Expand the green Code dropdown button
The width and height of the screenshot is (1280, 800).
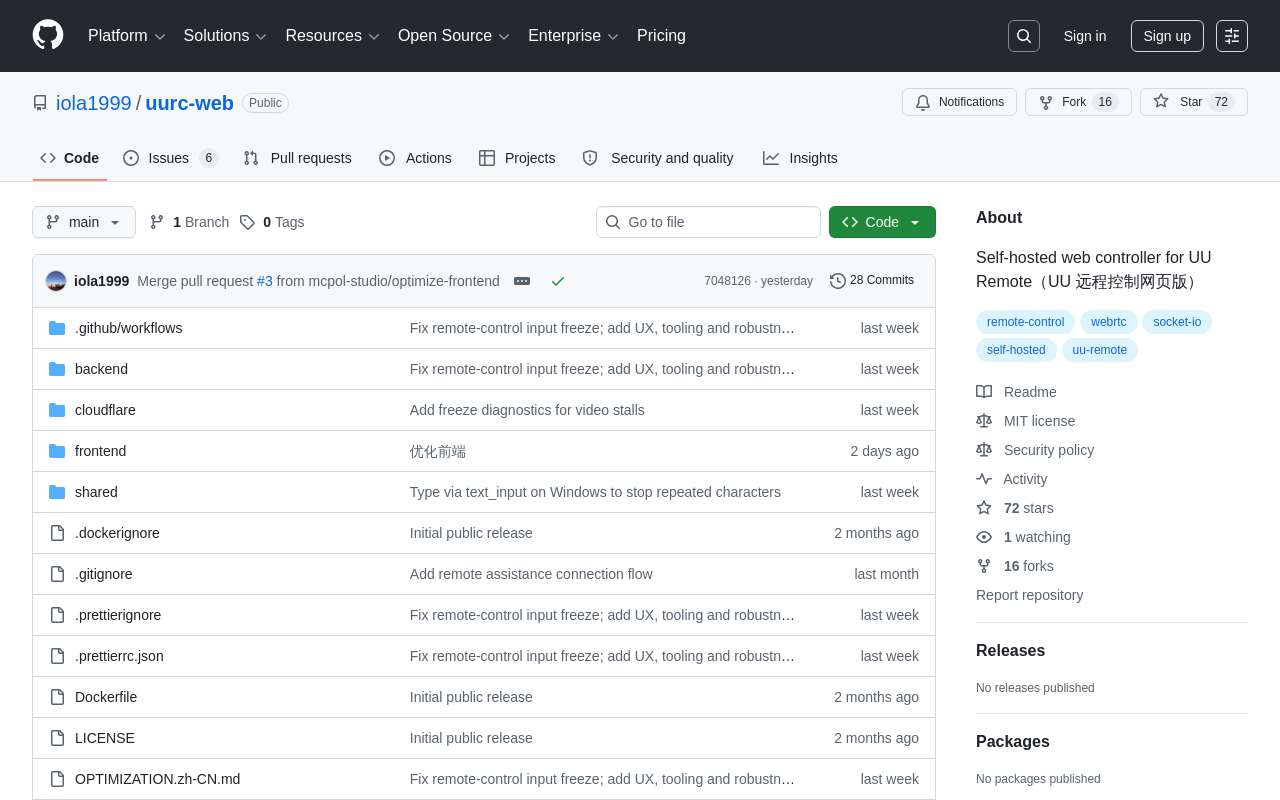coord(882,222)
